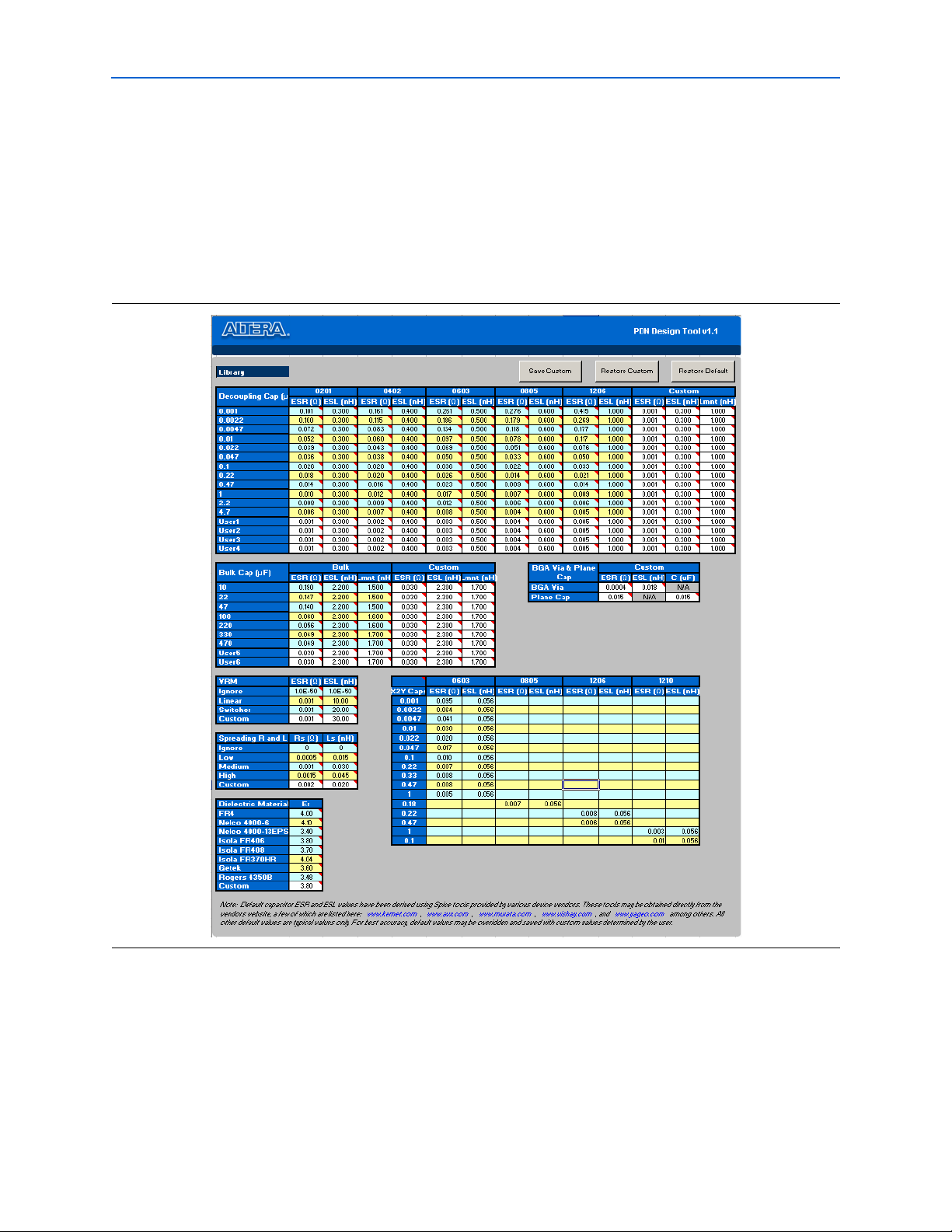
Task: Select Nelco 4000-6 Er cell 4.10
Action: tap(305, 822)
